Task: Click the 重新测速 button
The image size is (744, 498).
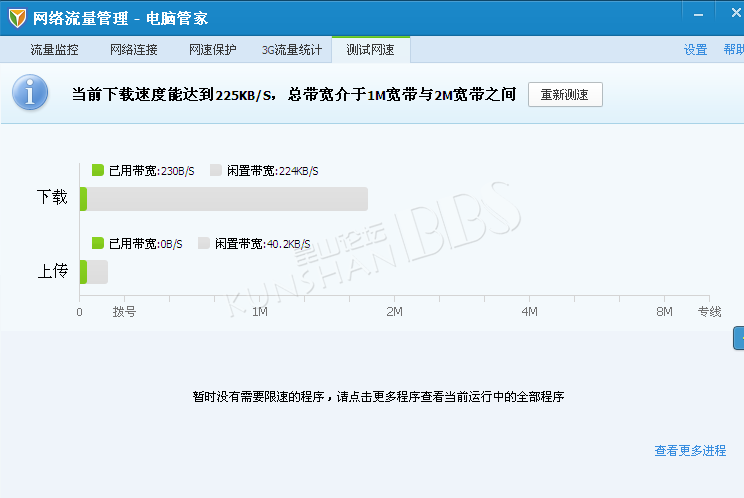Action: click(565, 95)
